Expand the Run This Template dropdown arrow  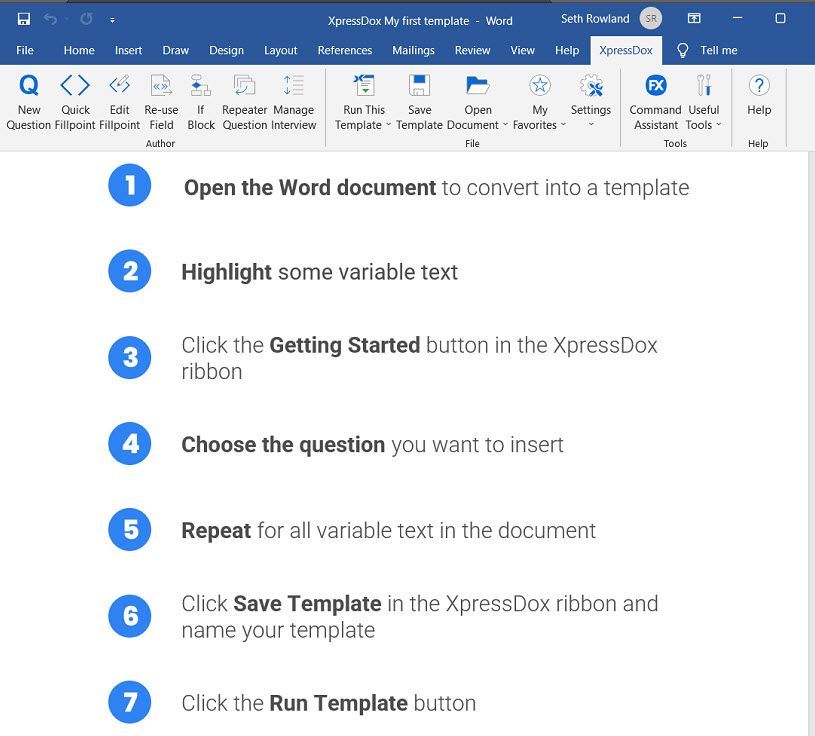[x=388, y=125]
